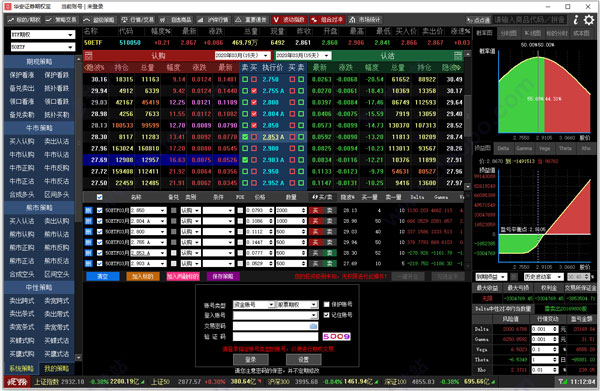Screen dimensions: 600x391
Task: Open the 自选商品 toolbar item
Action: point(176,20)
